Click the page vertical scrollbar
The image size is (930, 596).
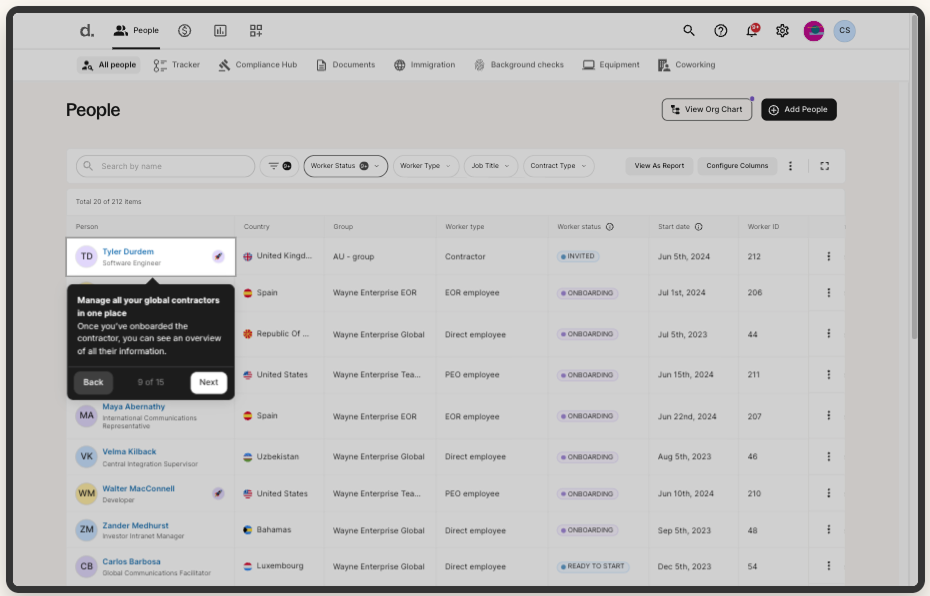(x=914, y=178)
